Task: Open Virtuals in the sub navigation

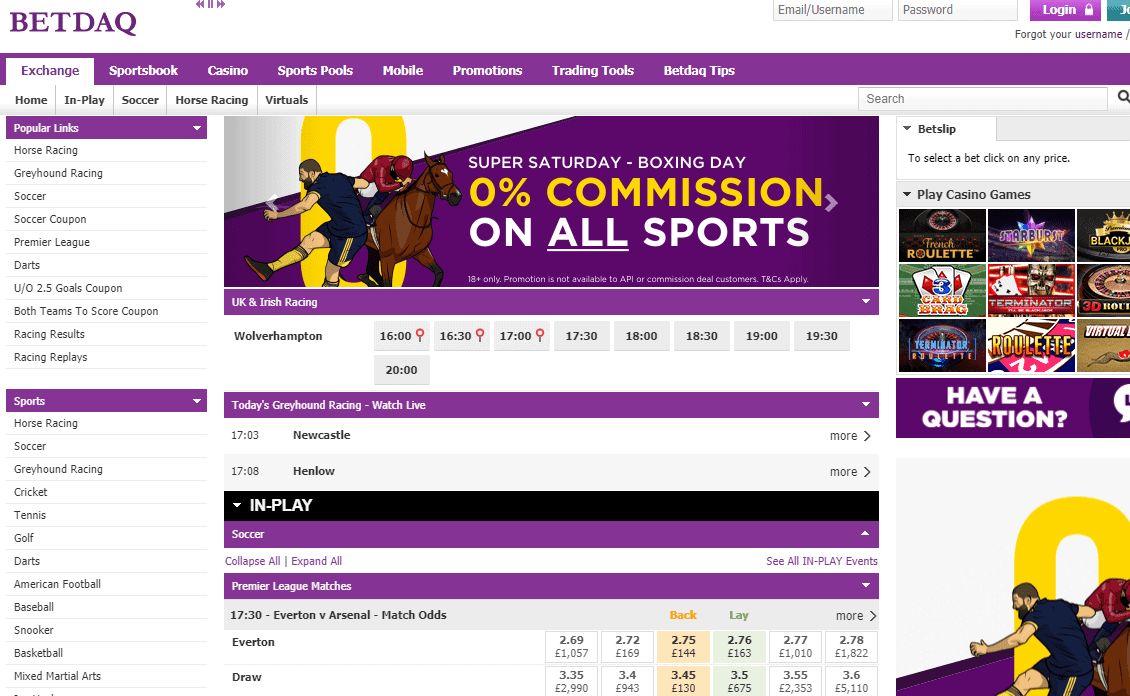Action: 286,100
